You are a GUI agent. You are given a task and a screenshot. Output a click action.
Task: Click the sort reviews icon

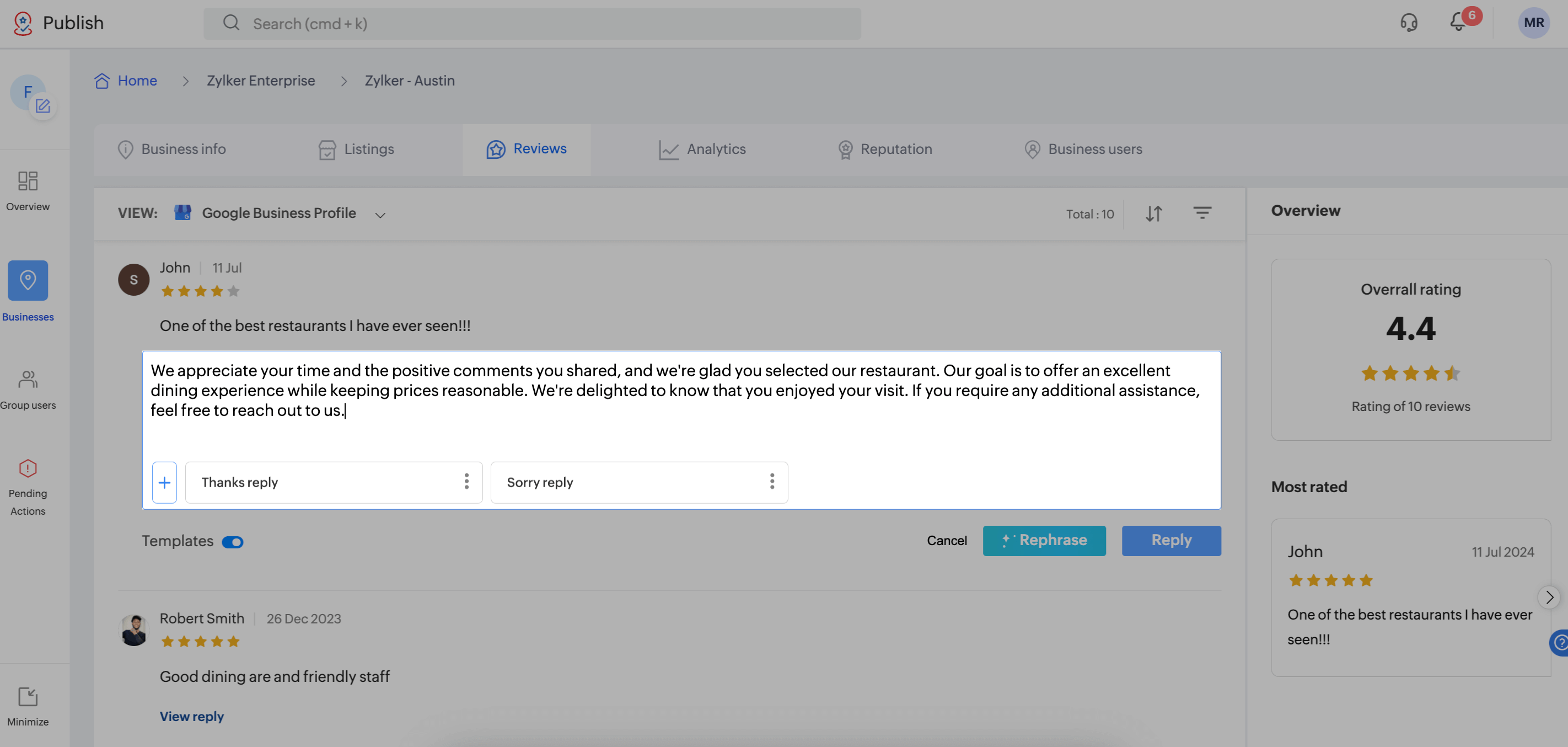click(1153, 214)
